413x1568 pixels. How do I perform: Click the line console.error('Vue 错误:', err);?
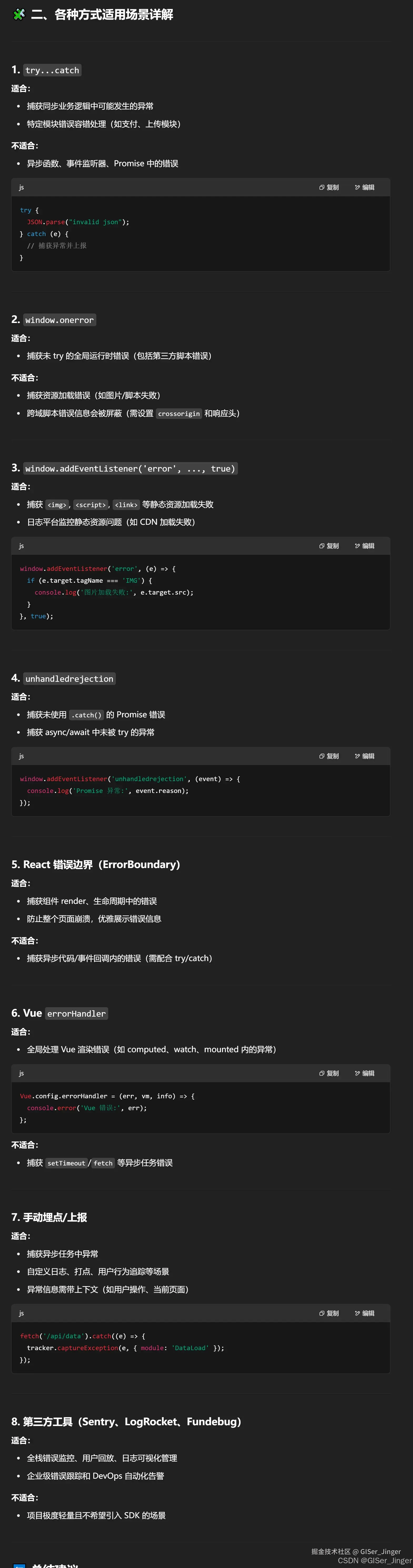(x=87, y=1108)
